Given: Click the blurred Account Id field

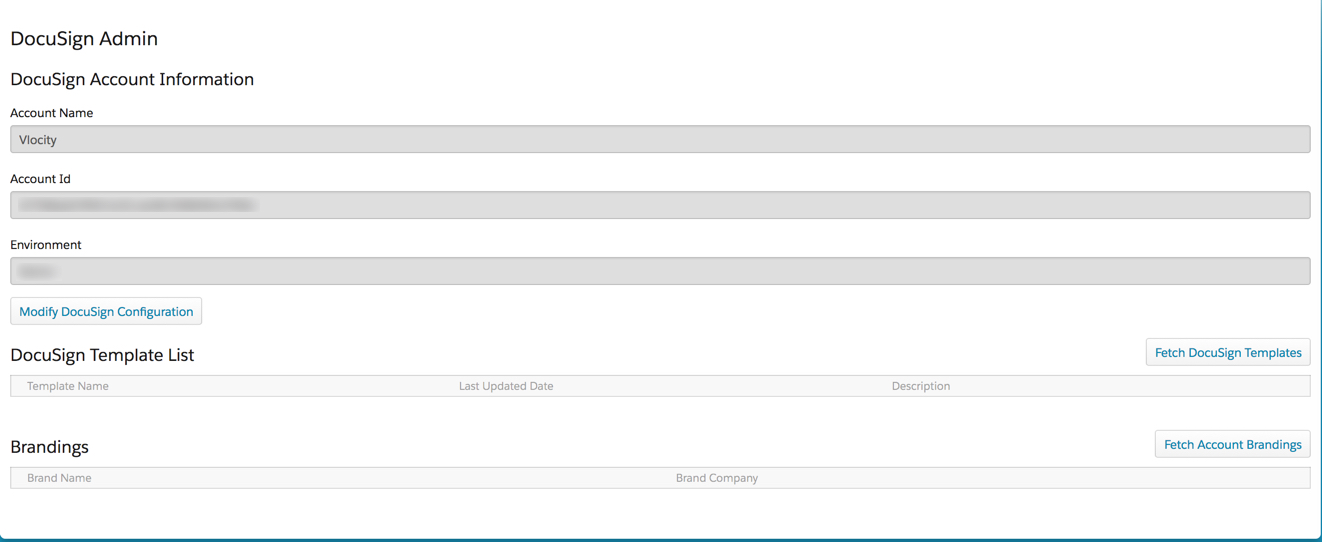Looking at the screenshot, I should [x=660, y=205].
